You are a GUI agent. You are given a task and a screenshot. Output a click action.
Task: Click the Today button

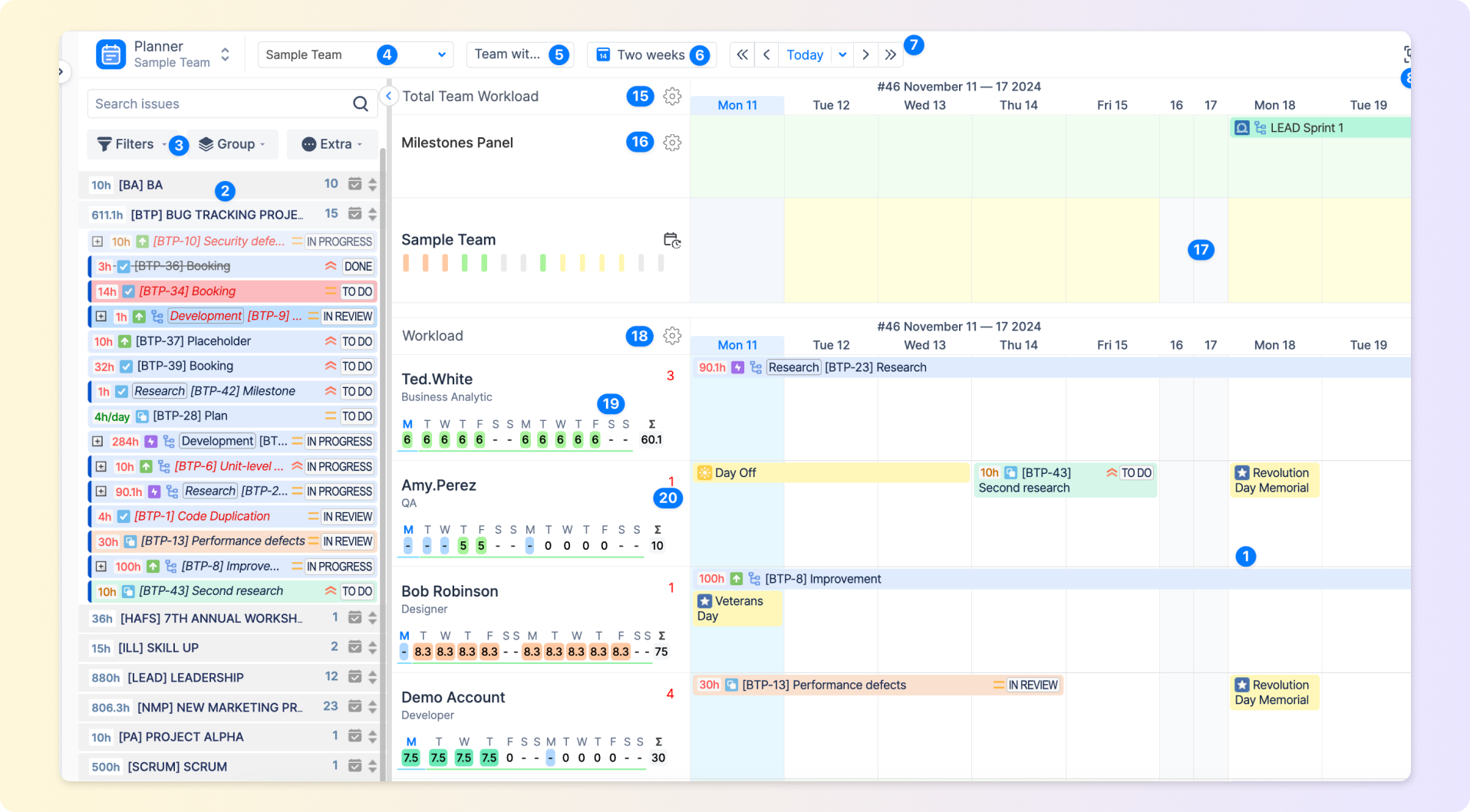click(x=804, y=54)
